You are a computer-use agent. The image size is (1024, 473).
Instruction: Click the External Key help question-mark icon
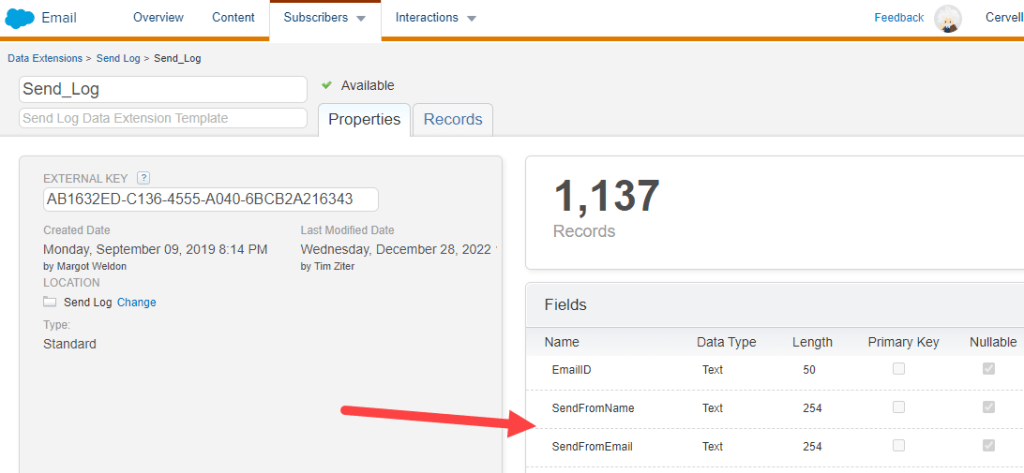pyautogui.click(x=143, y=177)
